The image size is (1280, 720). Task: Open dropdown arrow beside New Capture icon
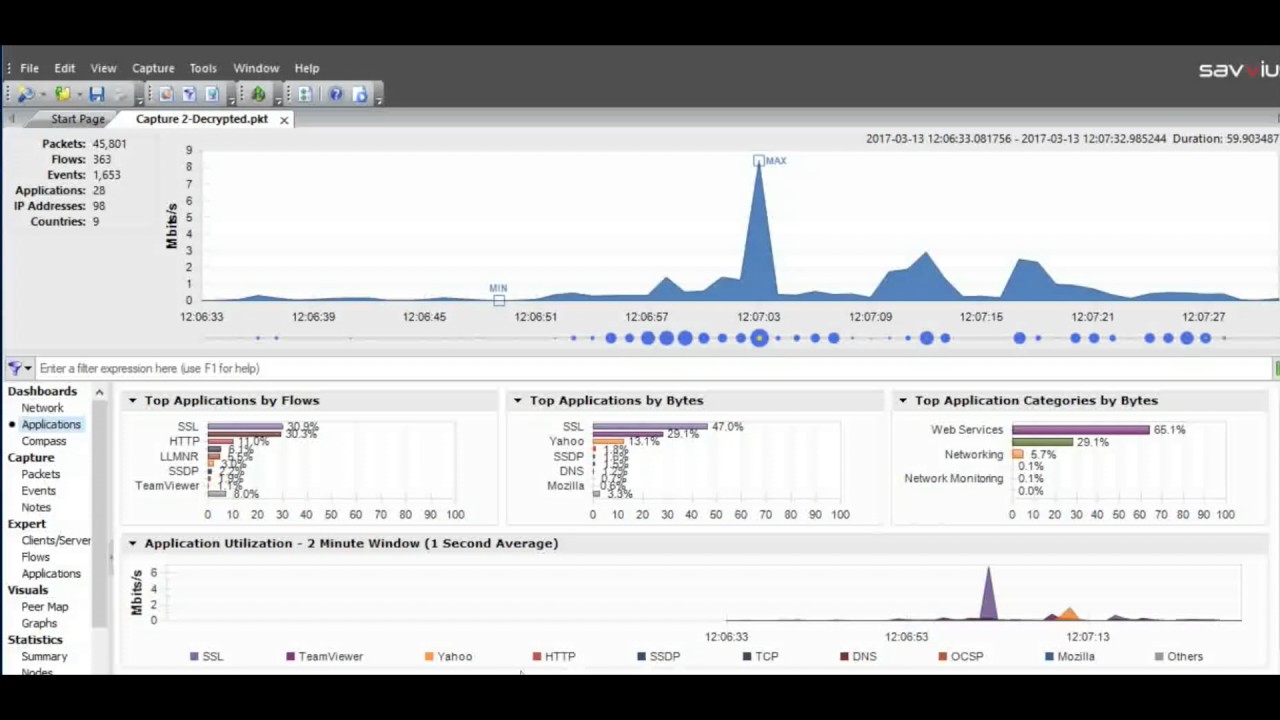pyautogui.click(x=42, y=95)
